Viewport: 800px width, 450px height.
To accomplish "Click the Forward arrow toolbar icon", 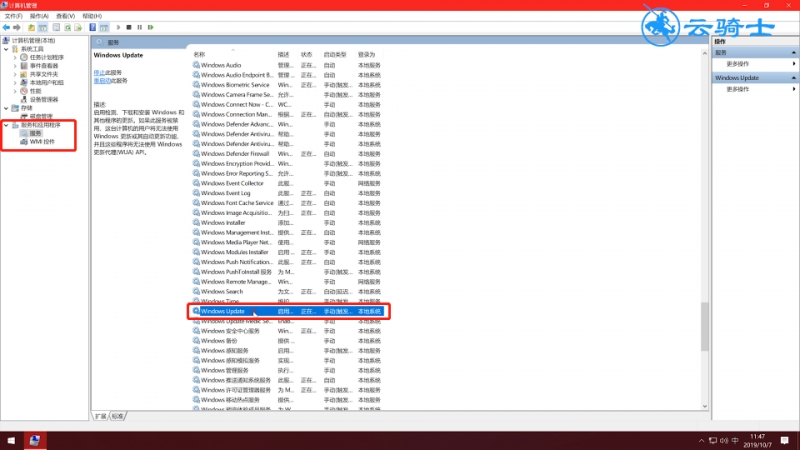I will [17, 27].
